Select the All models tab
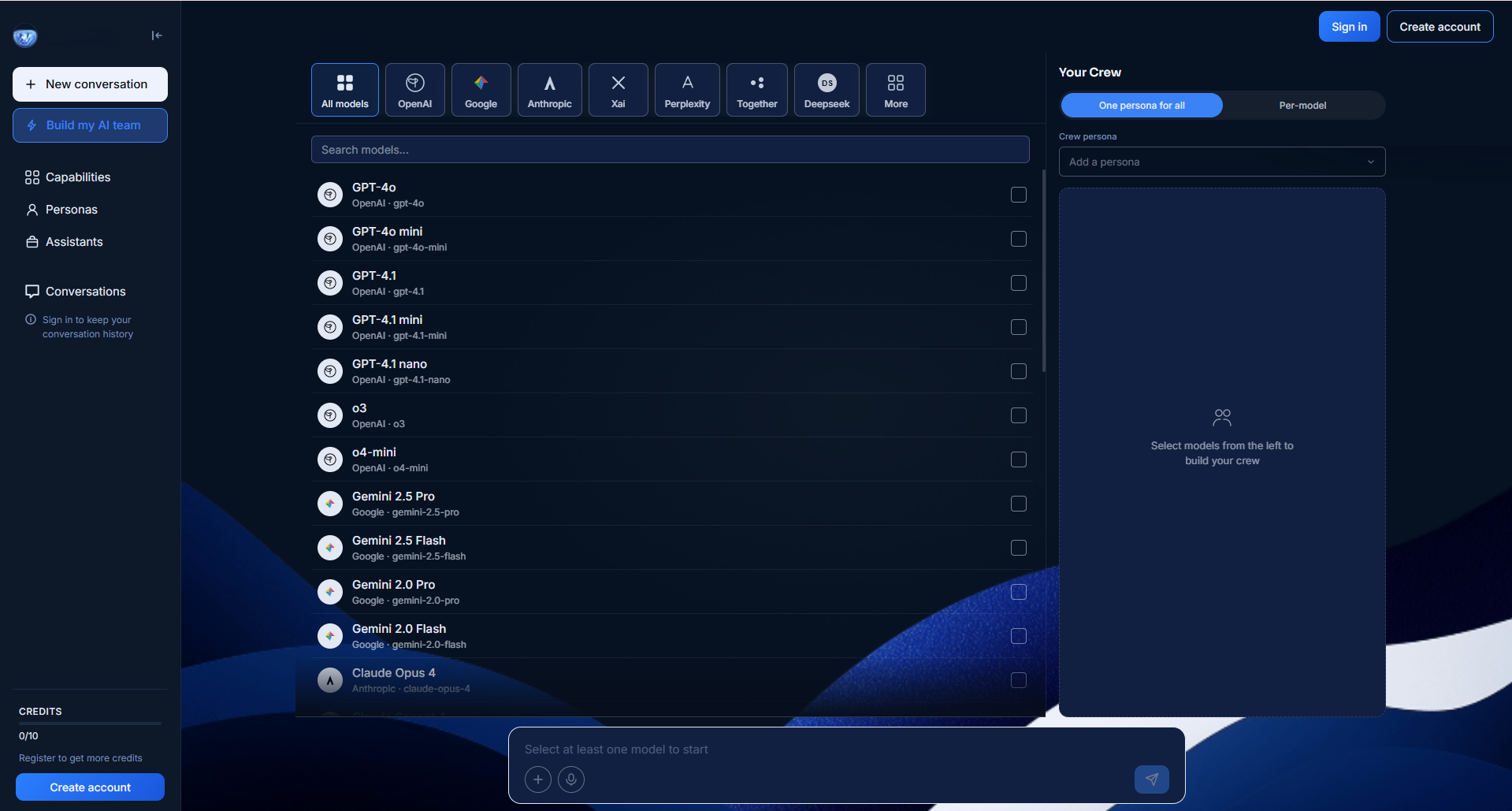This screenshot has width=1512, height=811. coord(345,90)
